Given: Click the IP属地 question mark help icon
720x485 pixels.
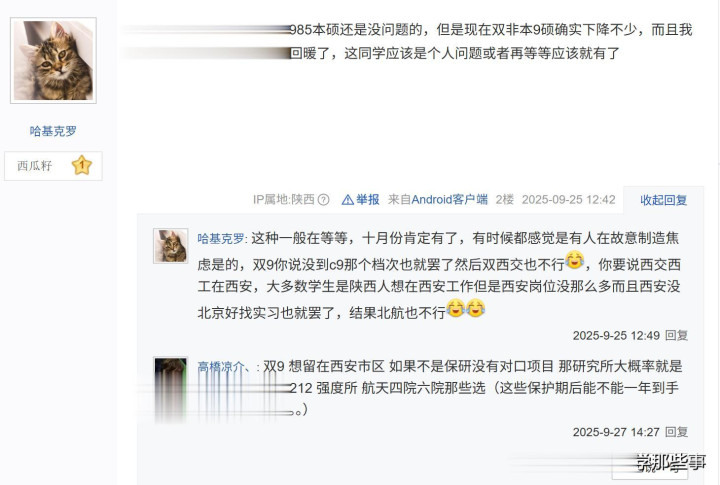Looking at the screenshot, I should click(x=324, y=199).
